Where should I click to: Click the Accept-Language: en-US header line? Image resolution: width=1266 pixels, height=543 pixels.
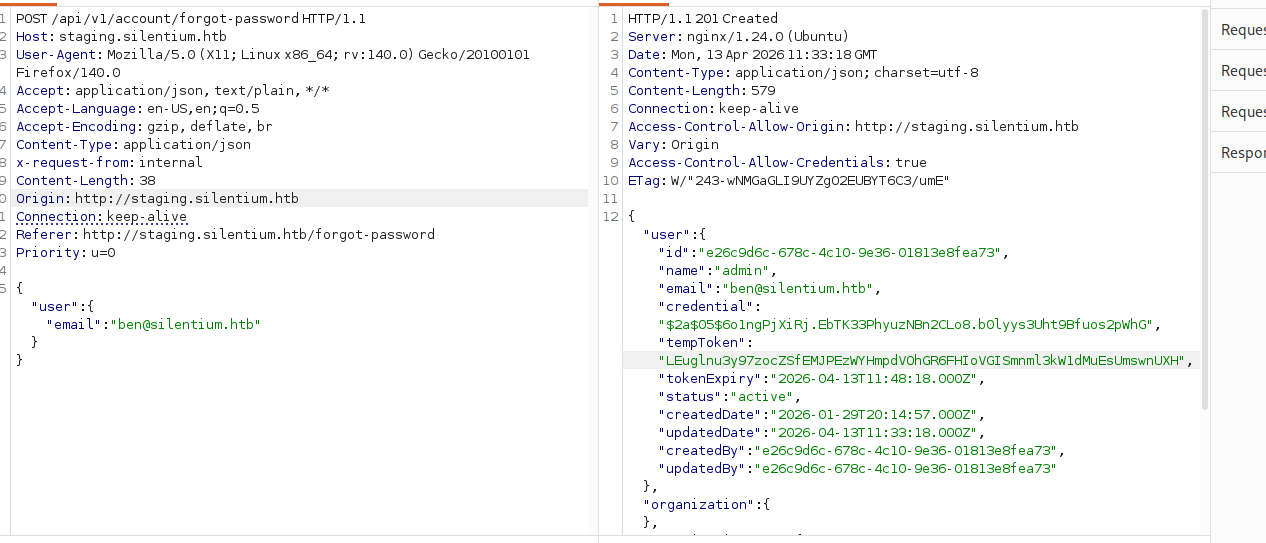138,109
